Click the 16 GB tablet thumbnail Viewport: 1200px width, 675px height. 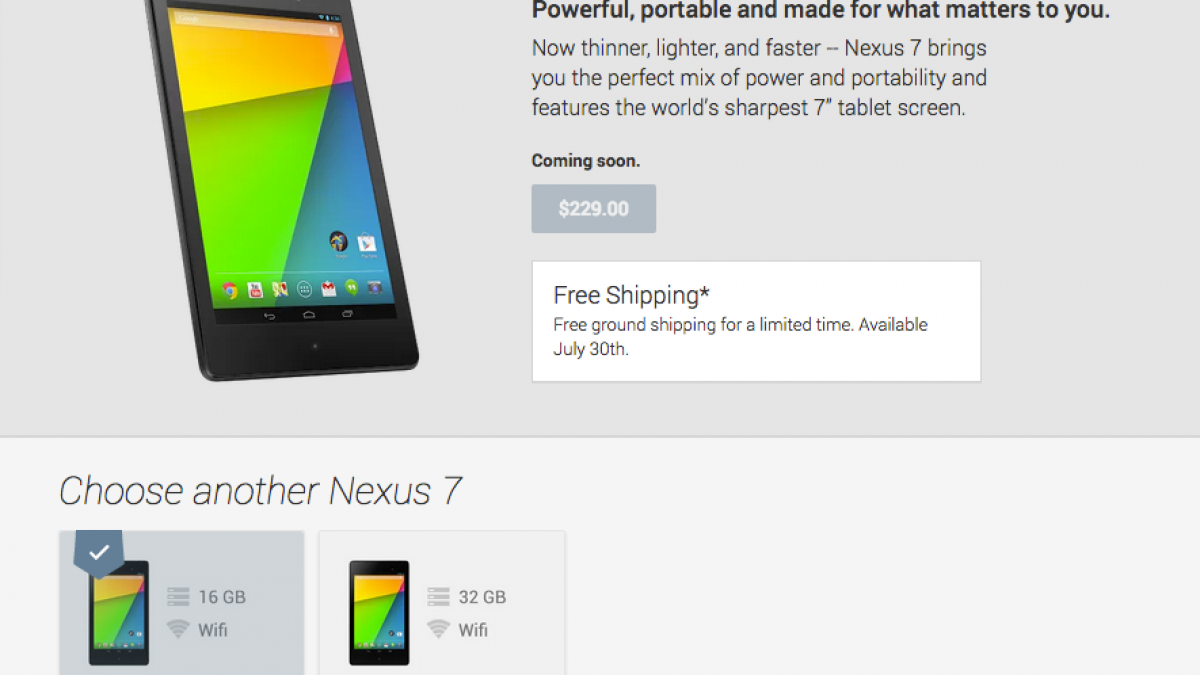[119, 612]
